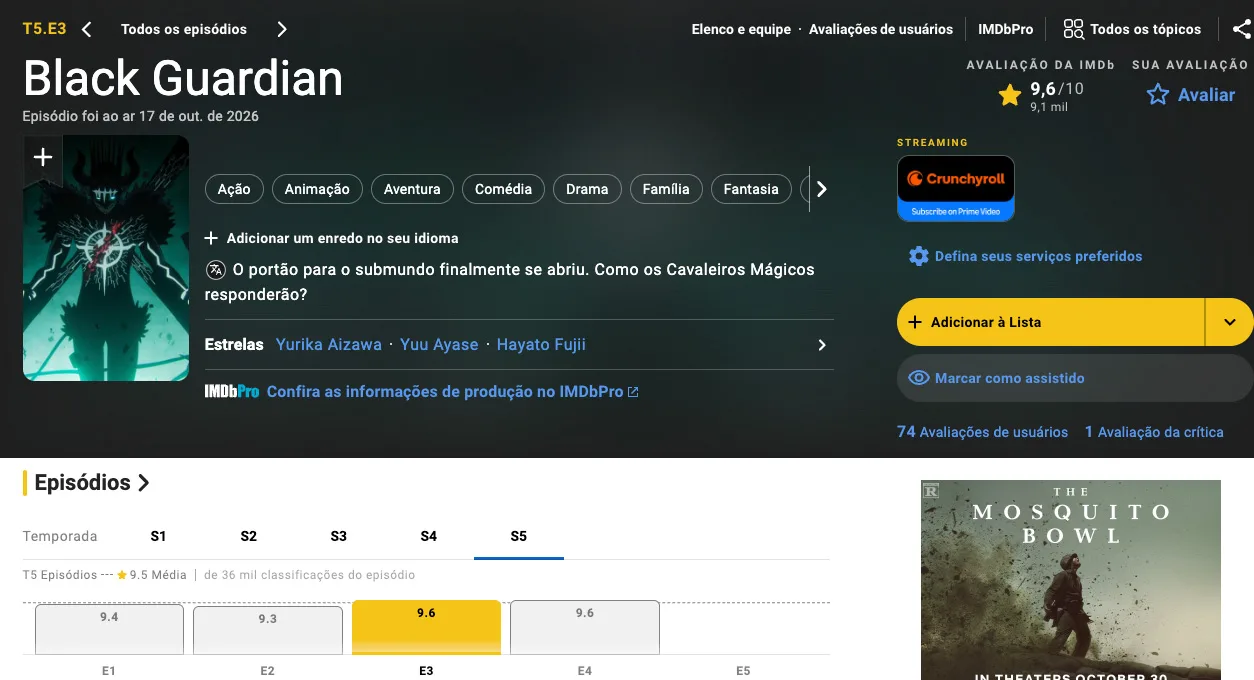The height and width of the screenshot is (680, 1254).
Task: Open the Episódios section
Action: 92,483
